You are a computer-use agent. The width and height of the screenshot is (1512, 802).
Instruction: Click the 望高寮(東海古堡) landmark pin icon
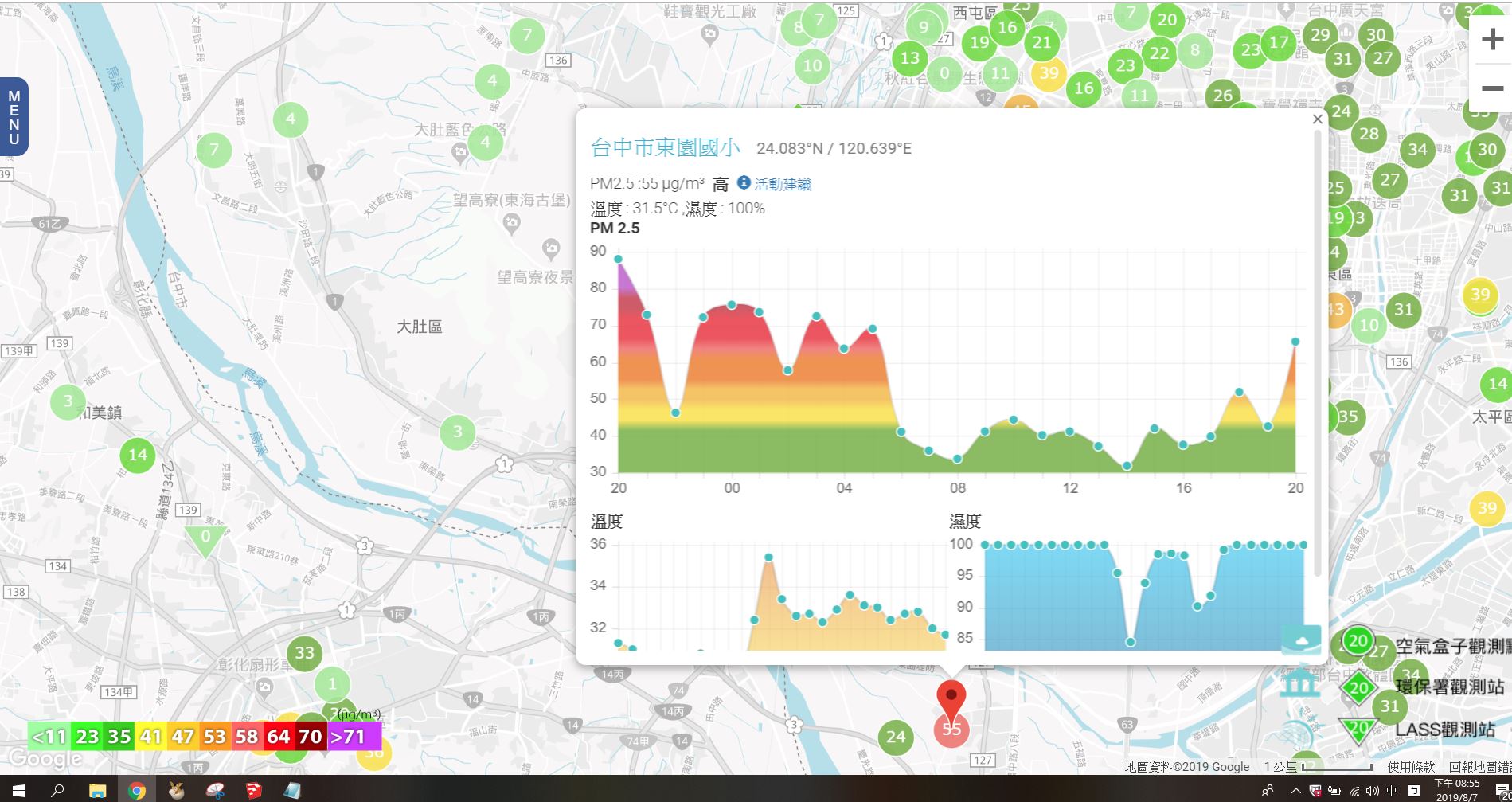[512, 224]
